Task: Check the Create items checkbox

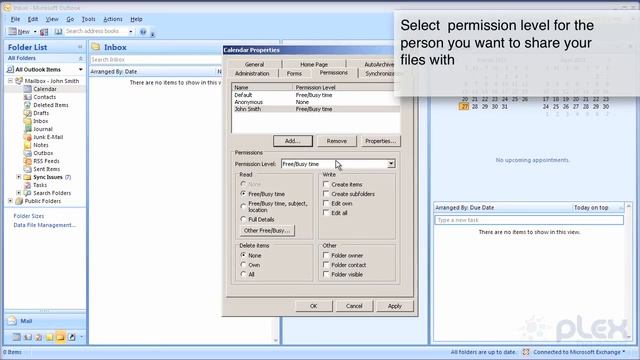Action: coord(326,184)
